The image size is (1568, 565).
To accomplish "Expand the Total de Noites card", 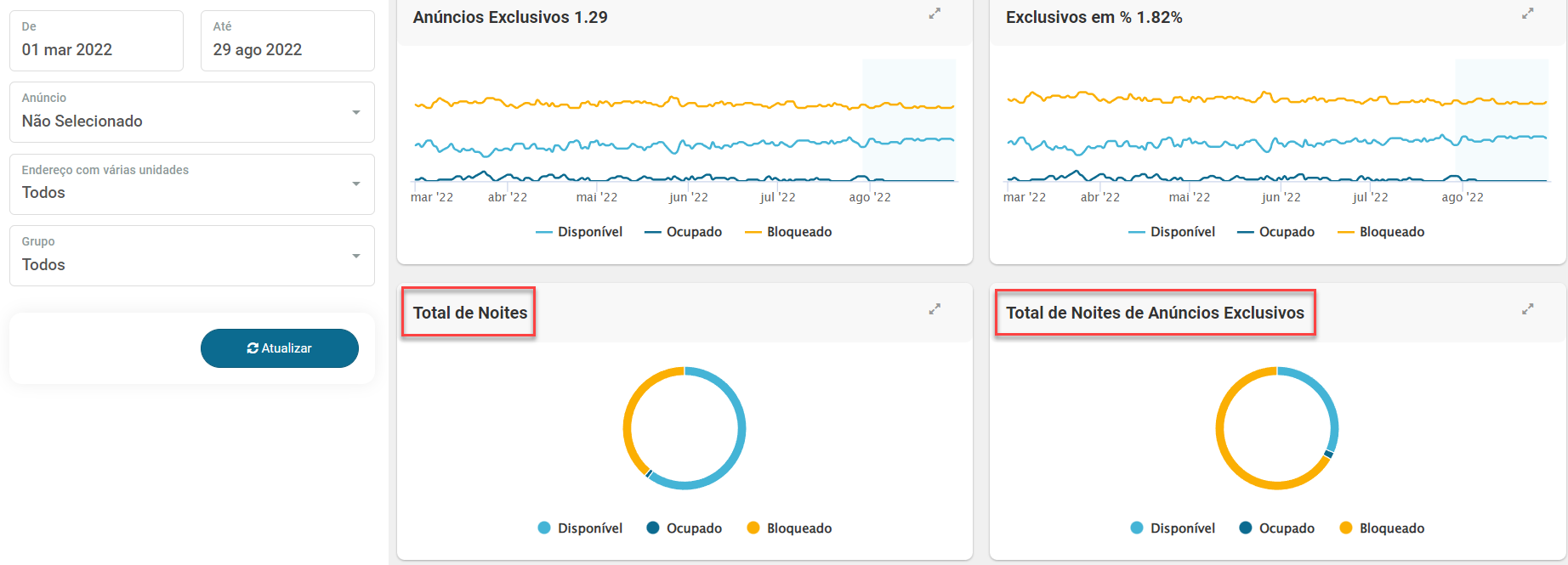I will click(935, 309).
